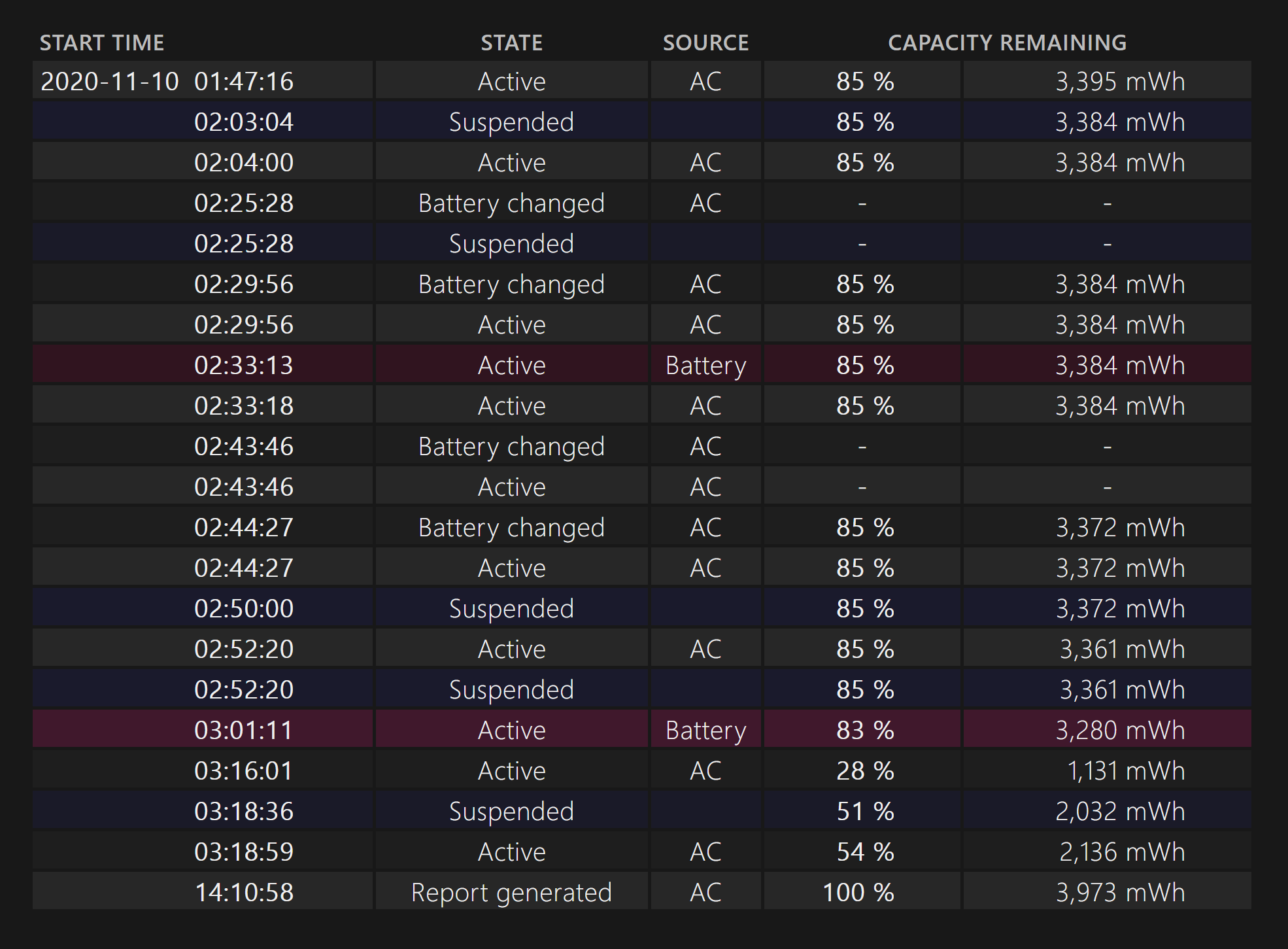The width and height of the screenshot is (1288, 949).
Task: Click the 3,395 mWh capacity cell
Action: point(1119,82)
